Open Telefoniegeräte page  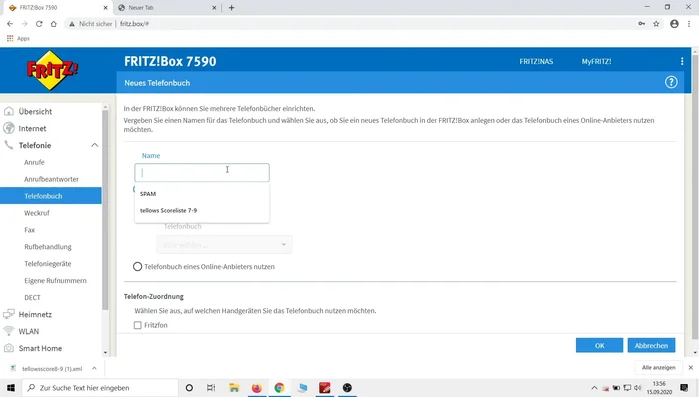point(48,264)
